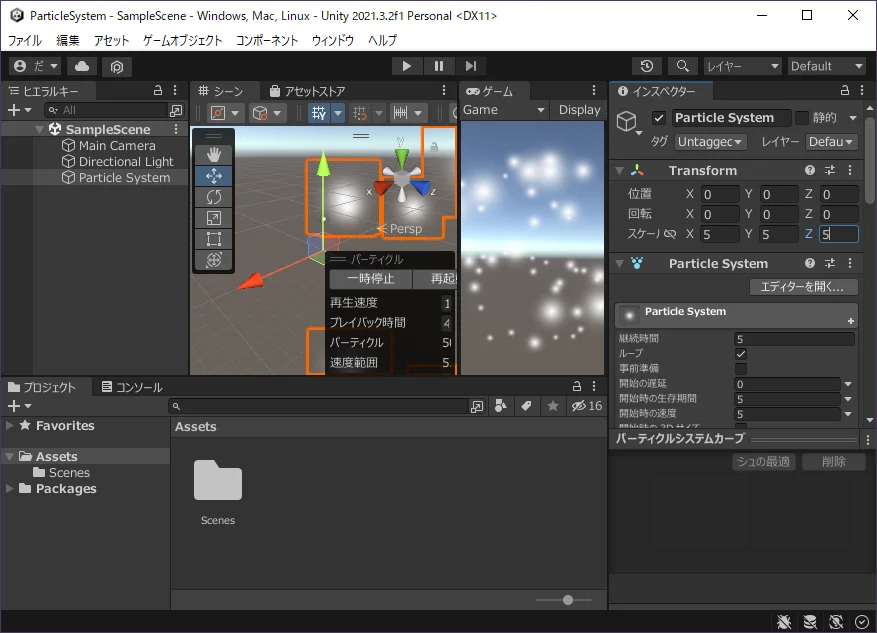Collapse the Transform component foldout
This screenshot has height=633, width=877.
(x=620, y=170)
